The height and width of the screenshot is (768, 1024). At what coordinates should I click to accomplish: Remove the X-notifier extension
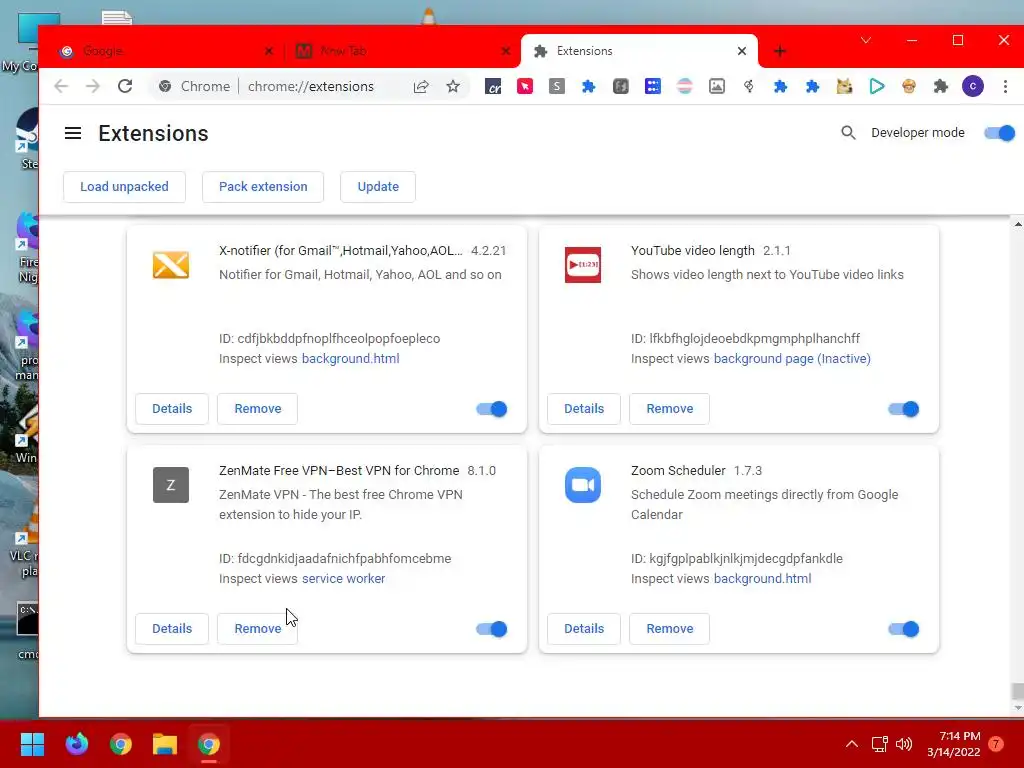coord(257,409)
